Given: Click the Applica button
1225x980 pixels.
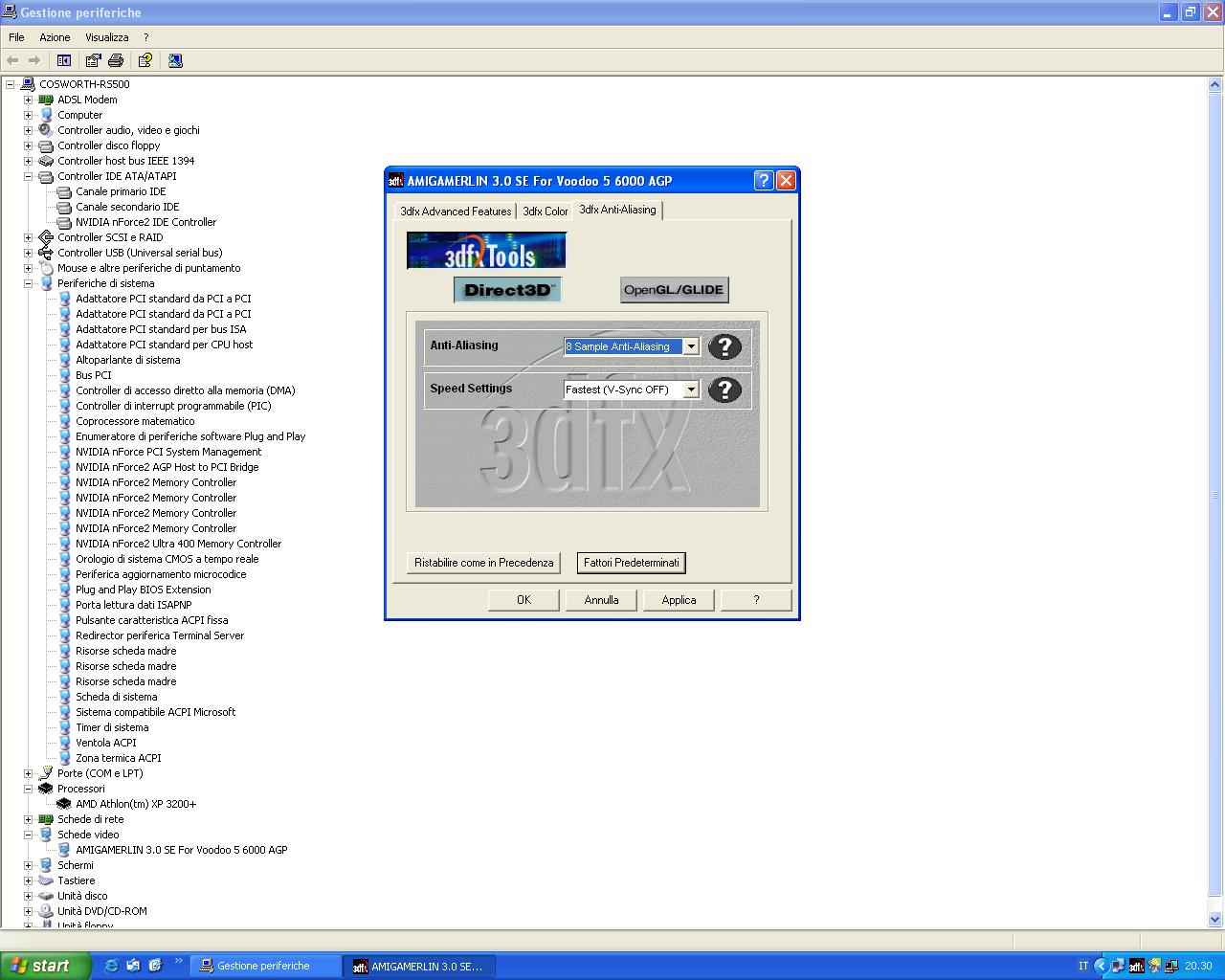Looking at the screenshot, I should coord(679,600).
